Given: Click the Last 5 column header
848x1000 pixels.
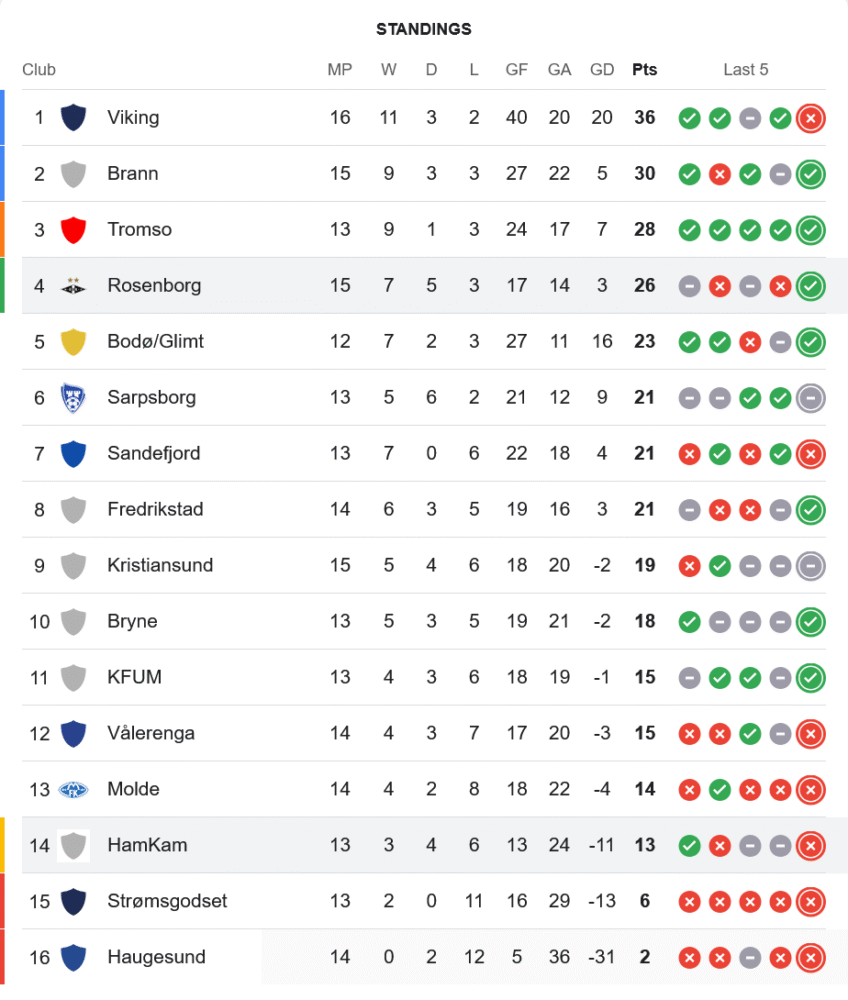Looking at the screenshot, I should 746,70.
